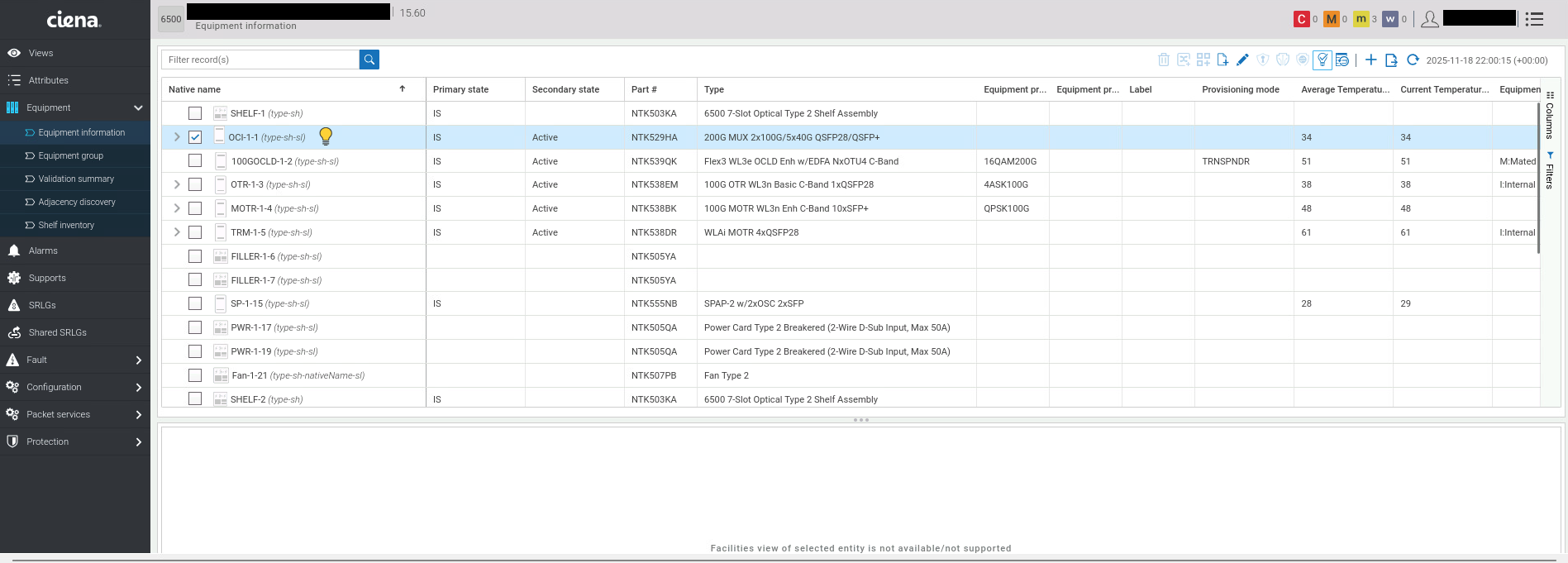Click the yellow lightbulb on OCI-1-1 row
Viewport: 1568px width, 563px height.
[x=326, y=136]
